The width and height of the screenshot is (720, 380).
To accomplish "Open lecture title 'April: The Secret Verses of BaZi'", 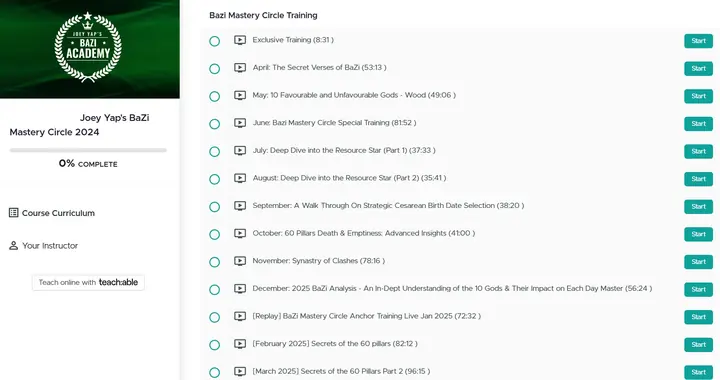I will click(319, 67).
